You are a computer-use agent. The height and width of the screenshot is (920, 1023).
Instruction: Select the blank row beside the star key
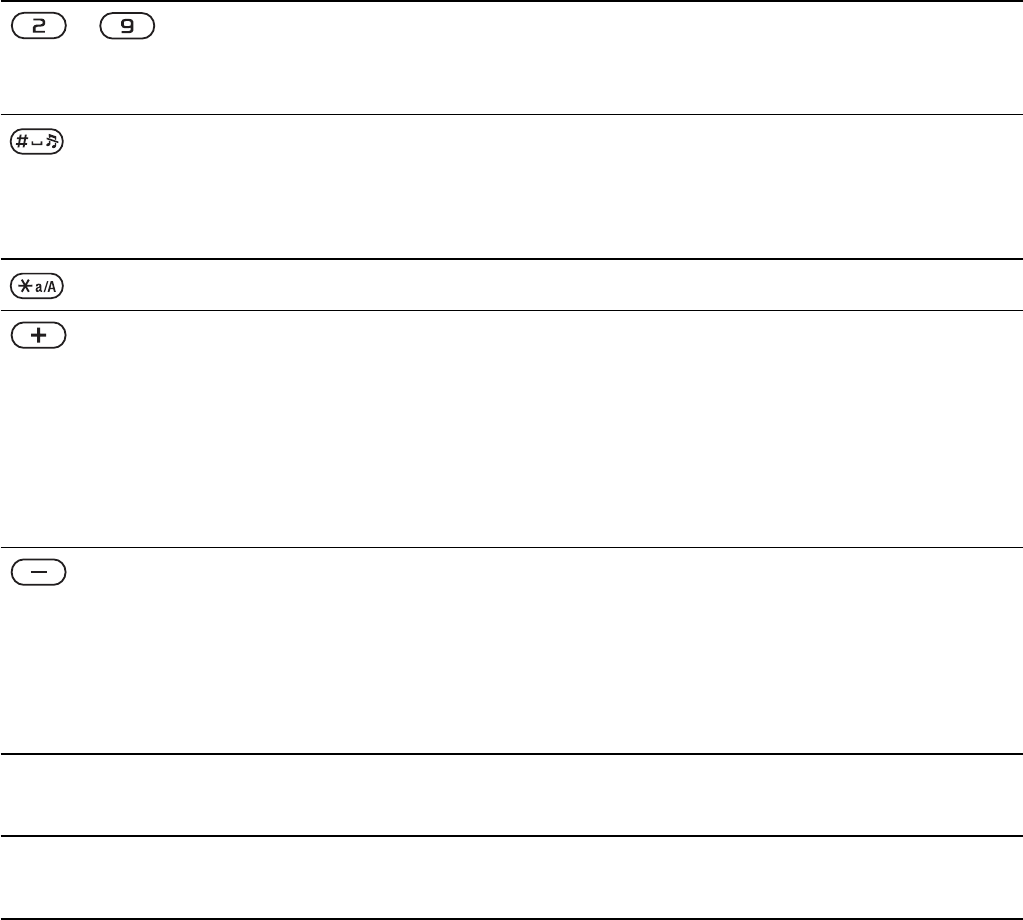tap(543, 285)
